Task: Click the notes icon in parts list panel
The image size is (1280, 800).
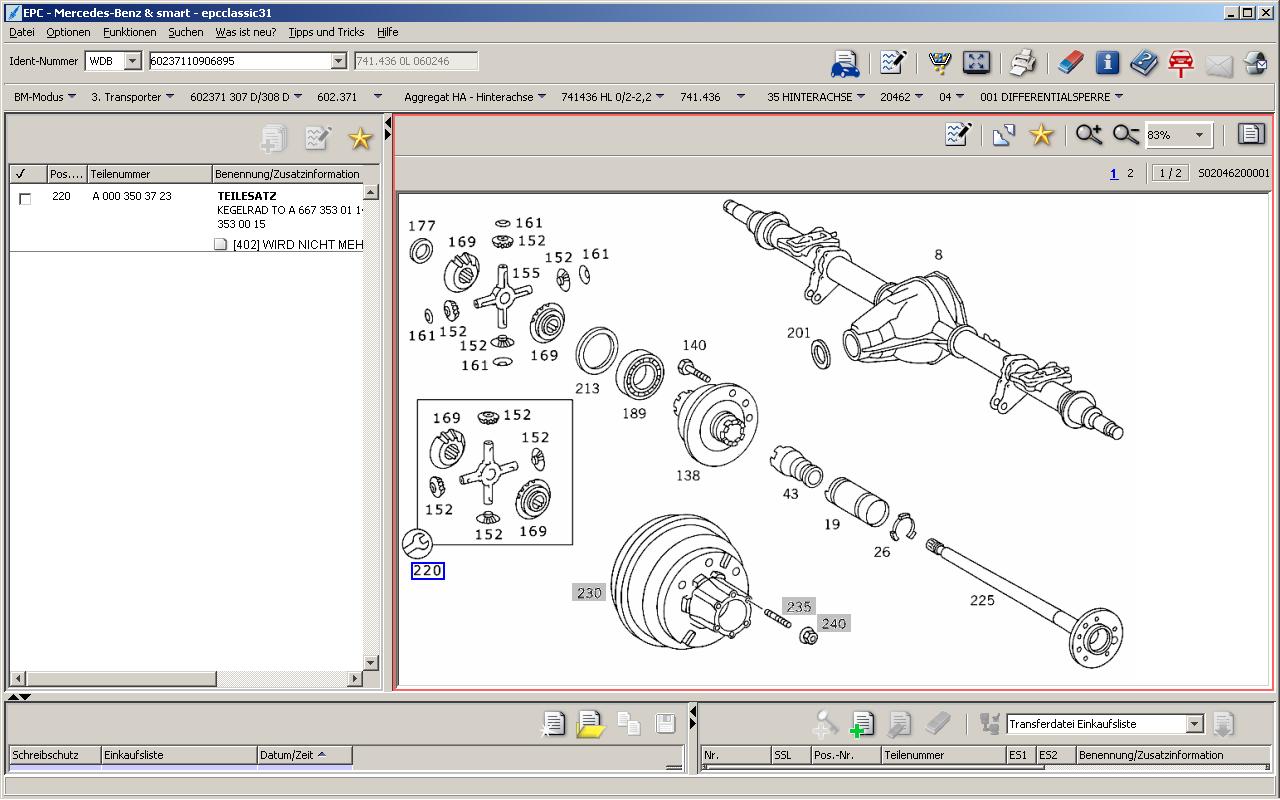Action: (x=318, y=137)
